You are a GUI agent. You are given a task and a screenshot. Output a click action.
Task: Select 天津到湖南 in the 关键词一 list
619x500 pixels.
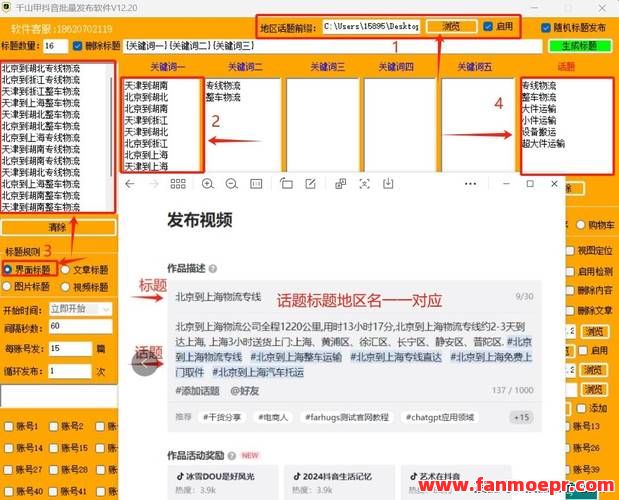click(146, 86)
